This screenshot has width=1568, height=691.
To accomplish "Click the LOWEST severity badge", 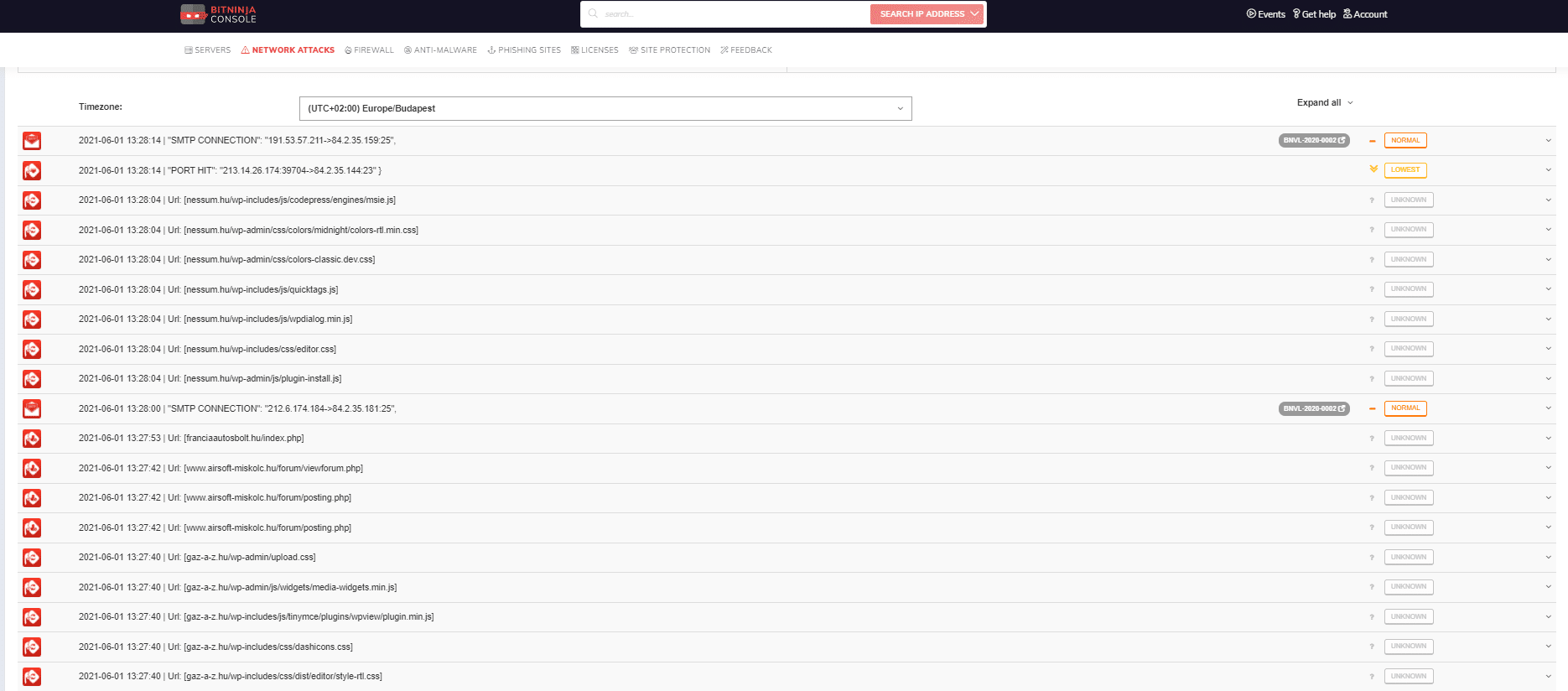I will [x=1404, y=170].
